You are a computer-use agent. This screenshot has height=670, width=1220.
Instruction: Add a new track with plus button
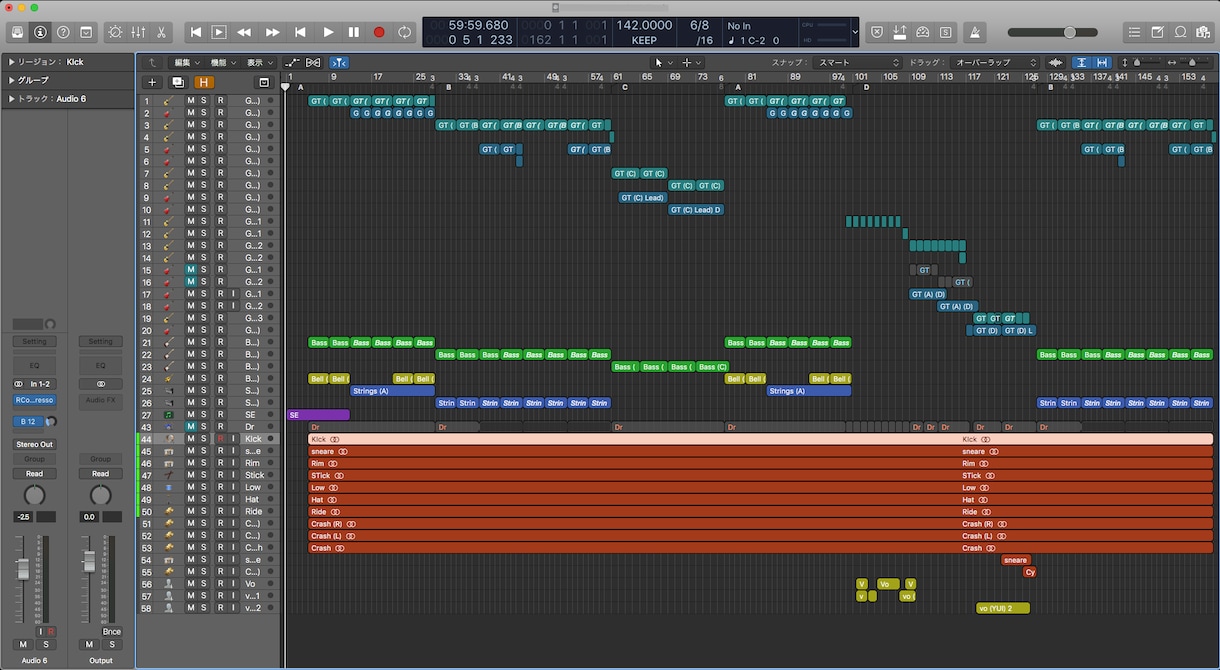pos(152,82)
